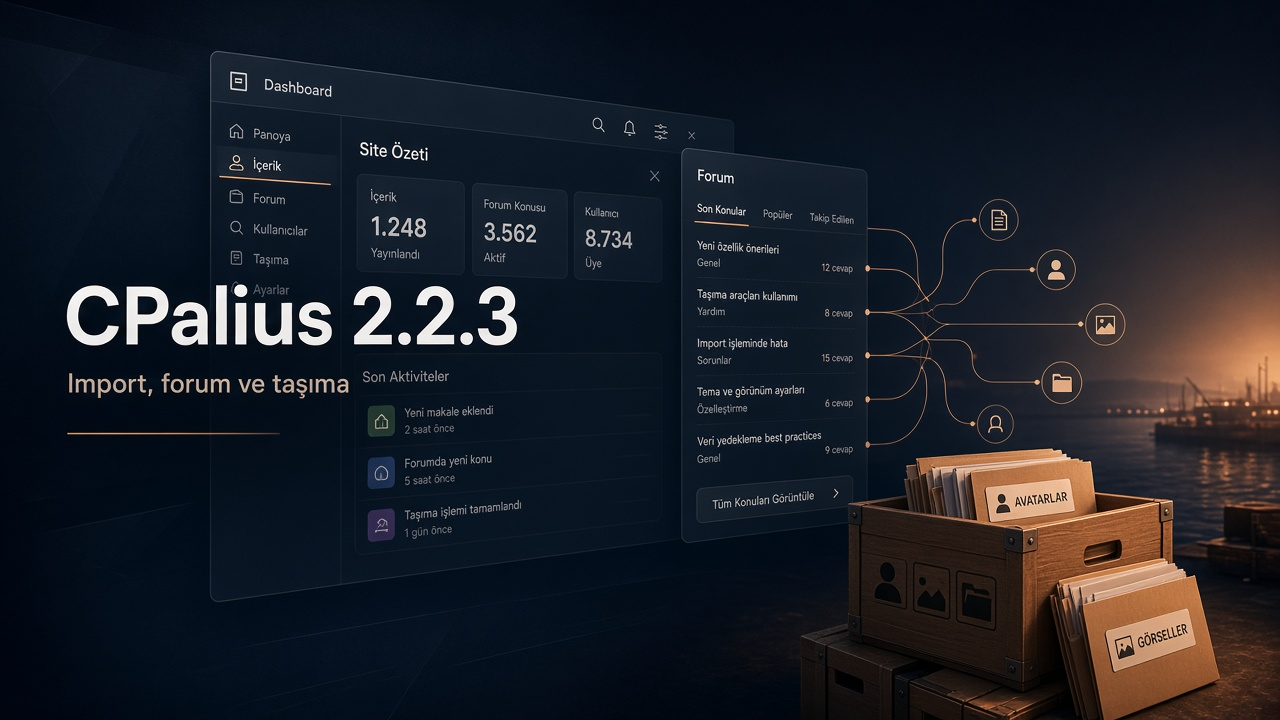The image size is (1280, 720).
Task: Open the İçerik 1.248 stat card
Action: (x=411, y=226)
